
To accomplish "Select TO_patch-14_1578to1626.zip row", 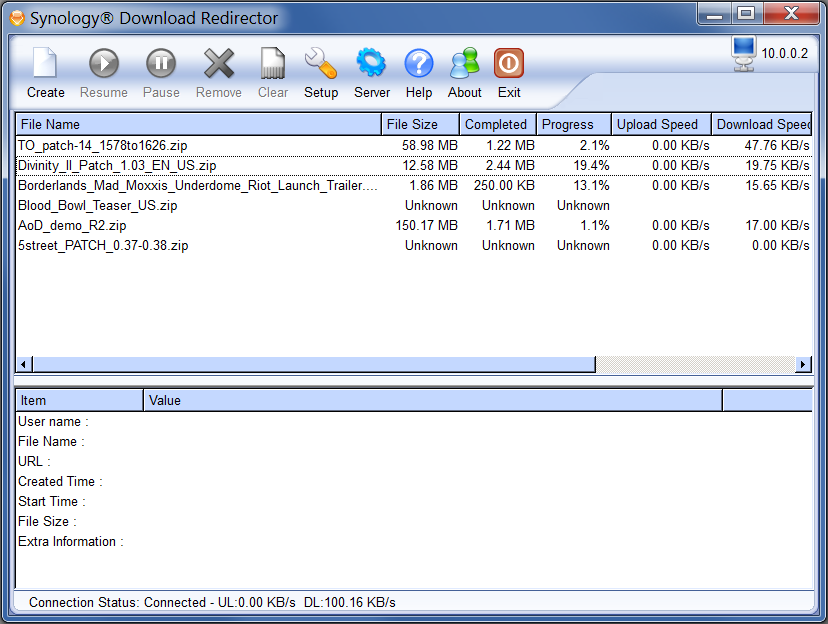I will click(x=413, y=145).
